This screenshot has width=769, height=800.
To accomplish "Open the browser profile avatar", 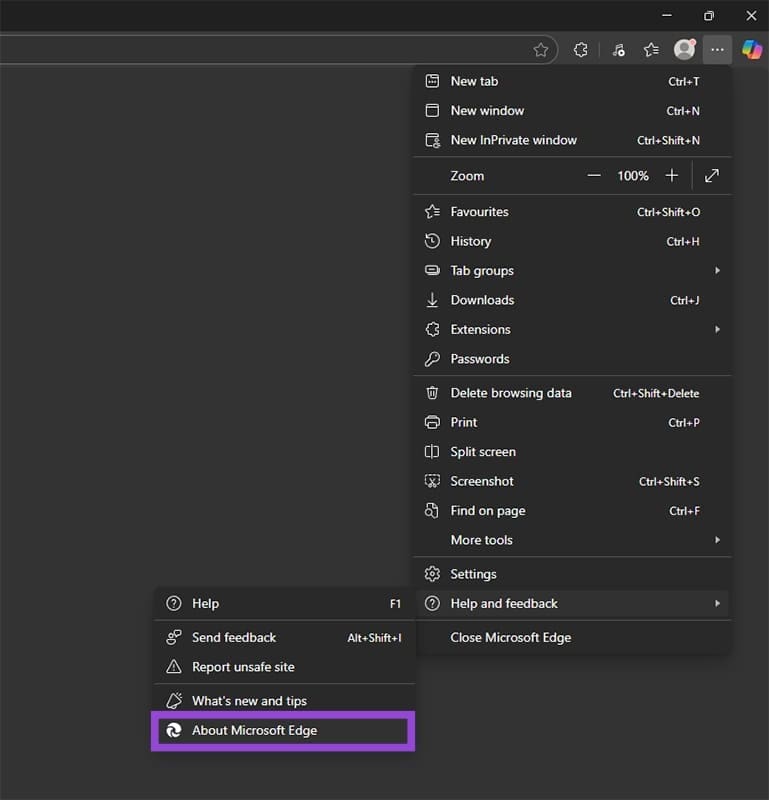I will click(x=684, y=49).
